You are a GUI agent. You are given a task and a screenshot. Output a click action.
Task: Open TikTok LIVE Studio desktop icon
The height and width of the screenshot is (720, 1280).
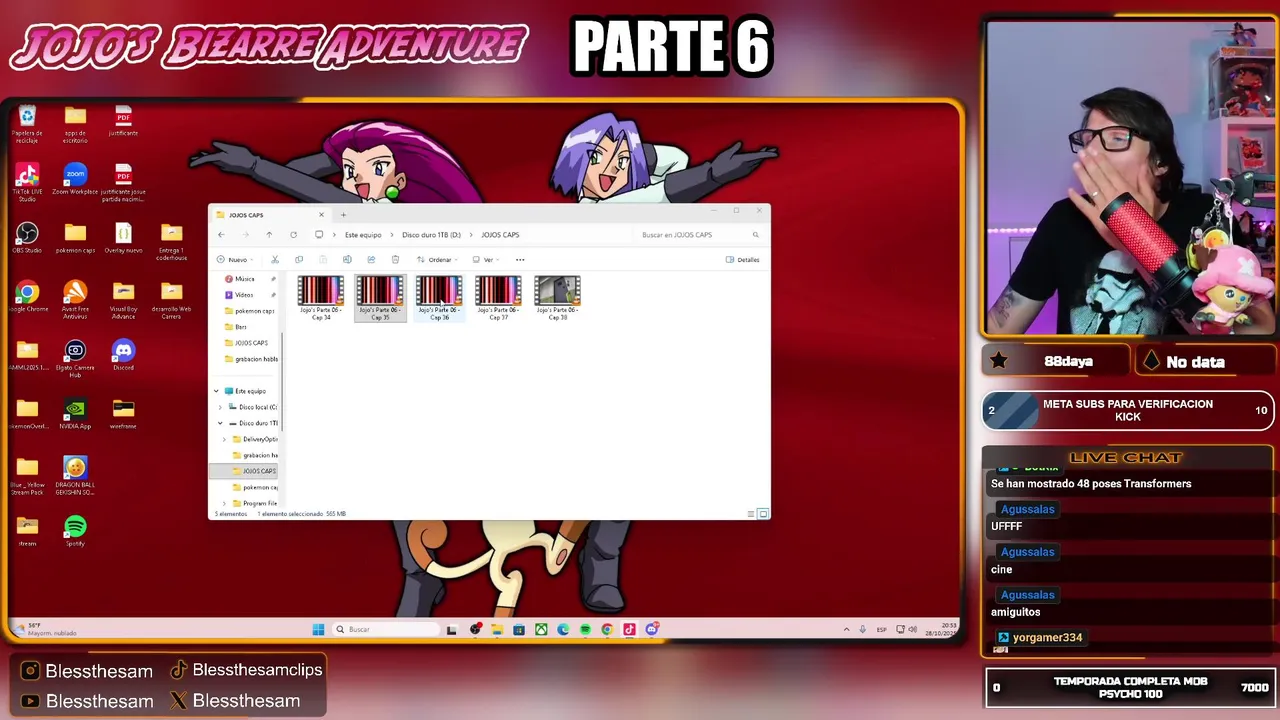pos(27,183)
